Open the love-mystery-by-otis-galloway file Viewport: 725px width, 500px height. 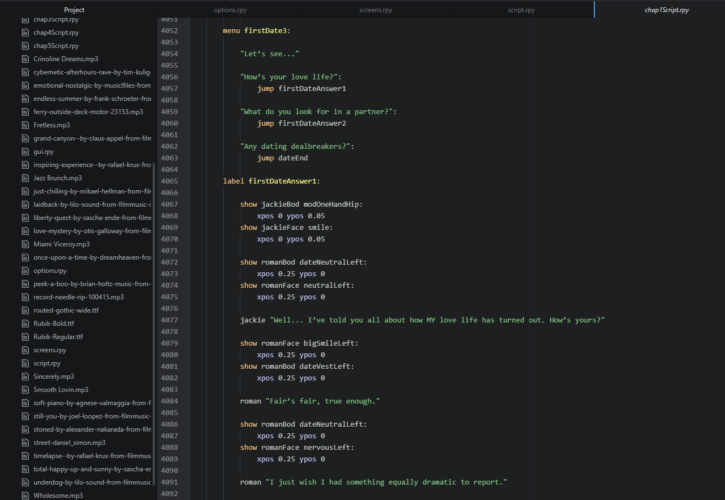(x=92, y=231)
